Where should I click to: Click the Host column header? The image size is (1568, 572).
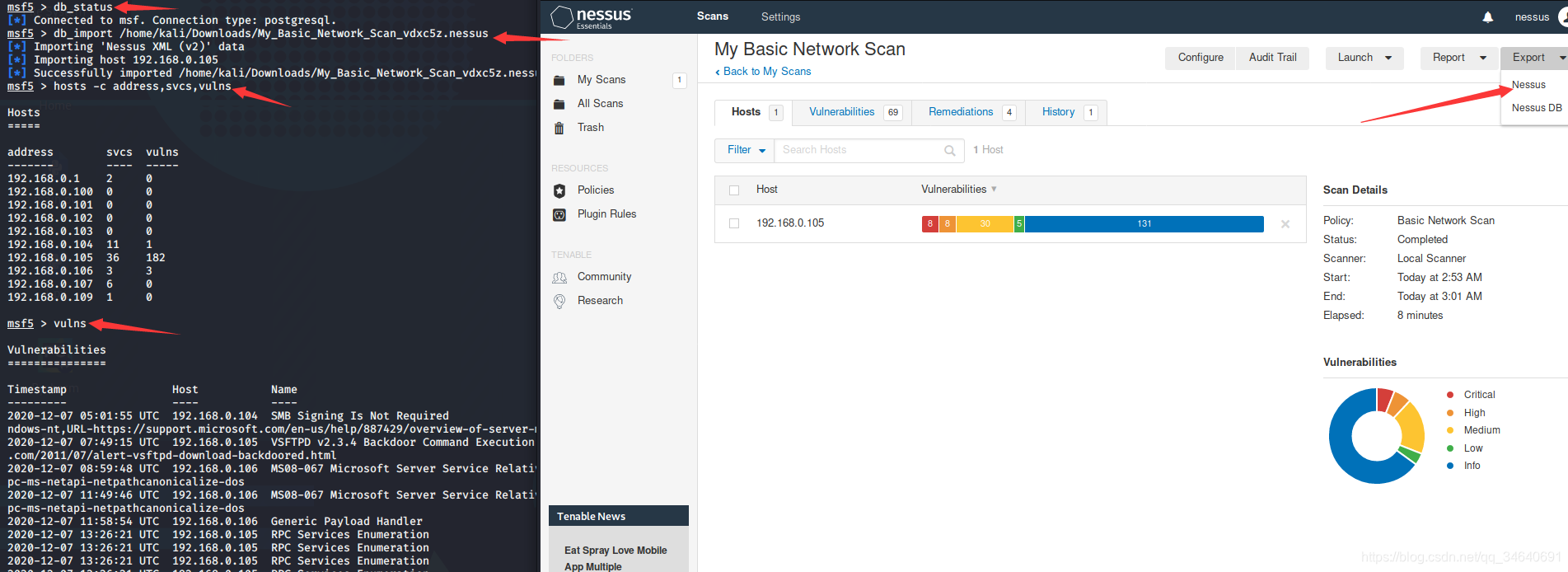pos(767,190)
